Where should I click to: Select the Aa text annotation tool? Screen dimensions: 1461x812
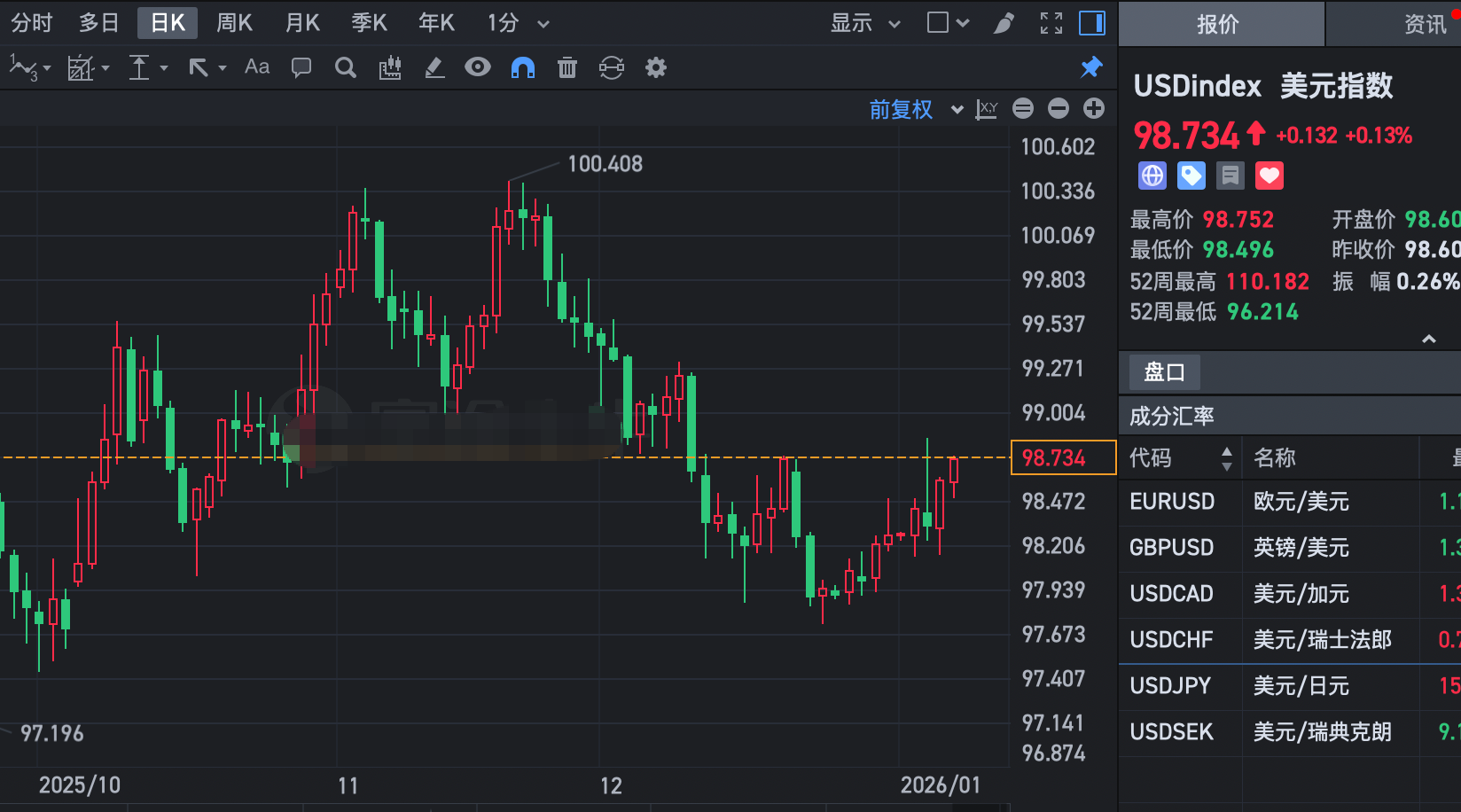click(256, 67)
